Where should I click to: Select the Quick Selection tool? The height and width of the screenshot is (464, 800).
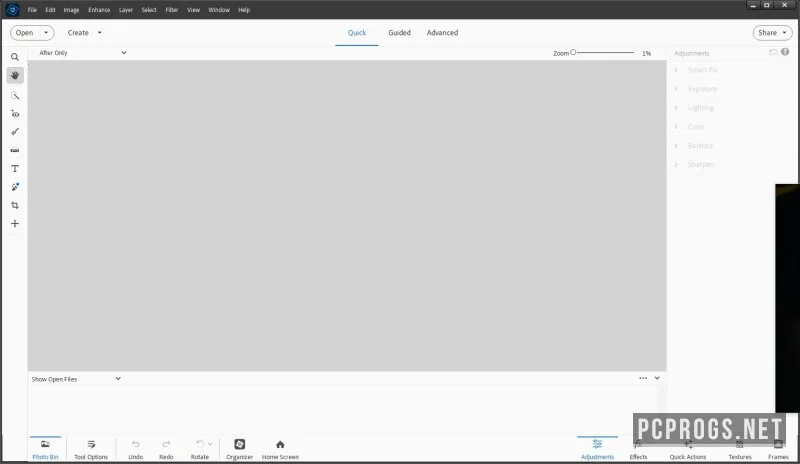coord(15,95)
